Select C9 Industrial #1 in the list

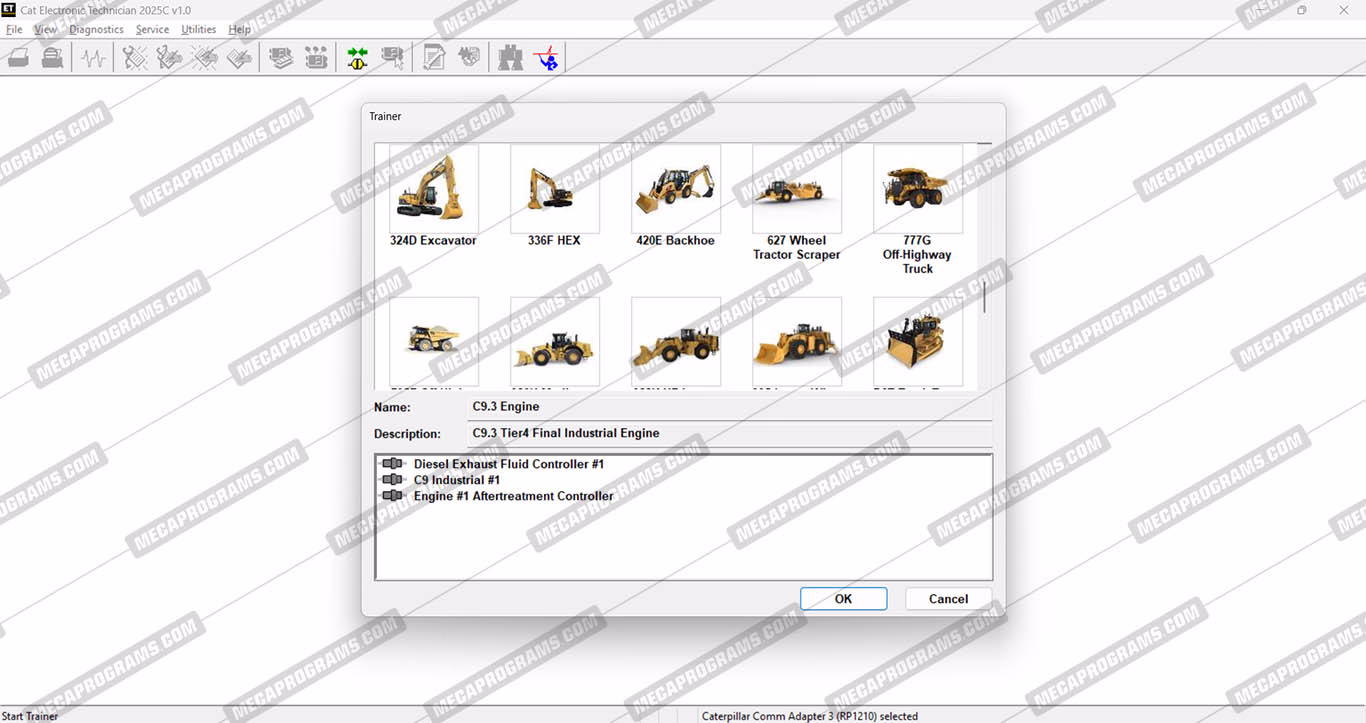pos(456,480)
